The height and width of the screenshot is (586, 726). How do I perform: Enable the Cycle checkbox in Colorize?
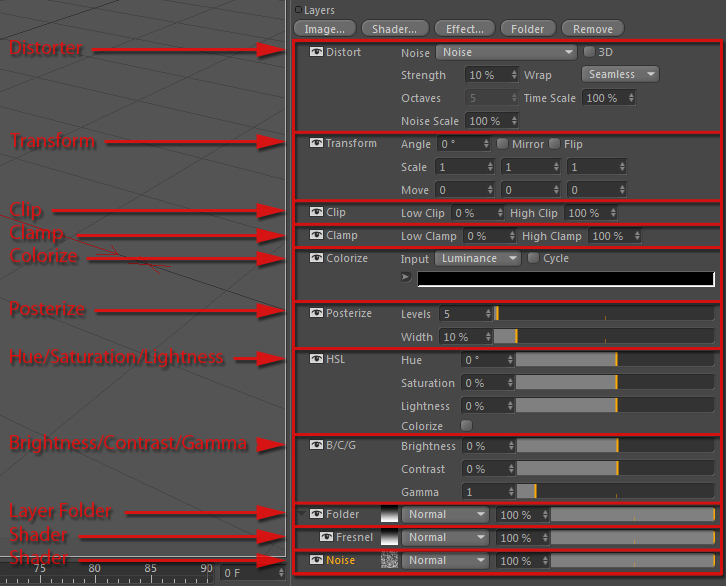click(533, 259)
